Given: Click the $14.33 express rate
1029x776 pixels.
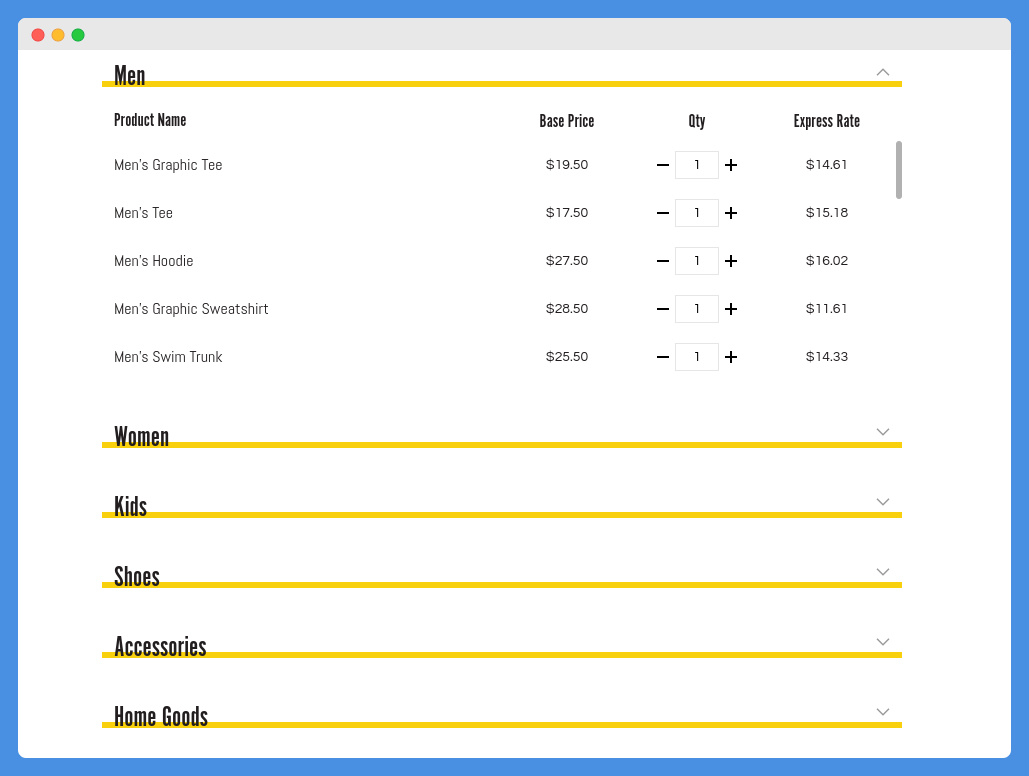Looking at the screenshot, I should click(827, 356).
